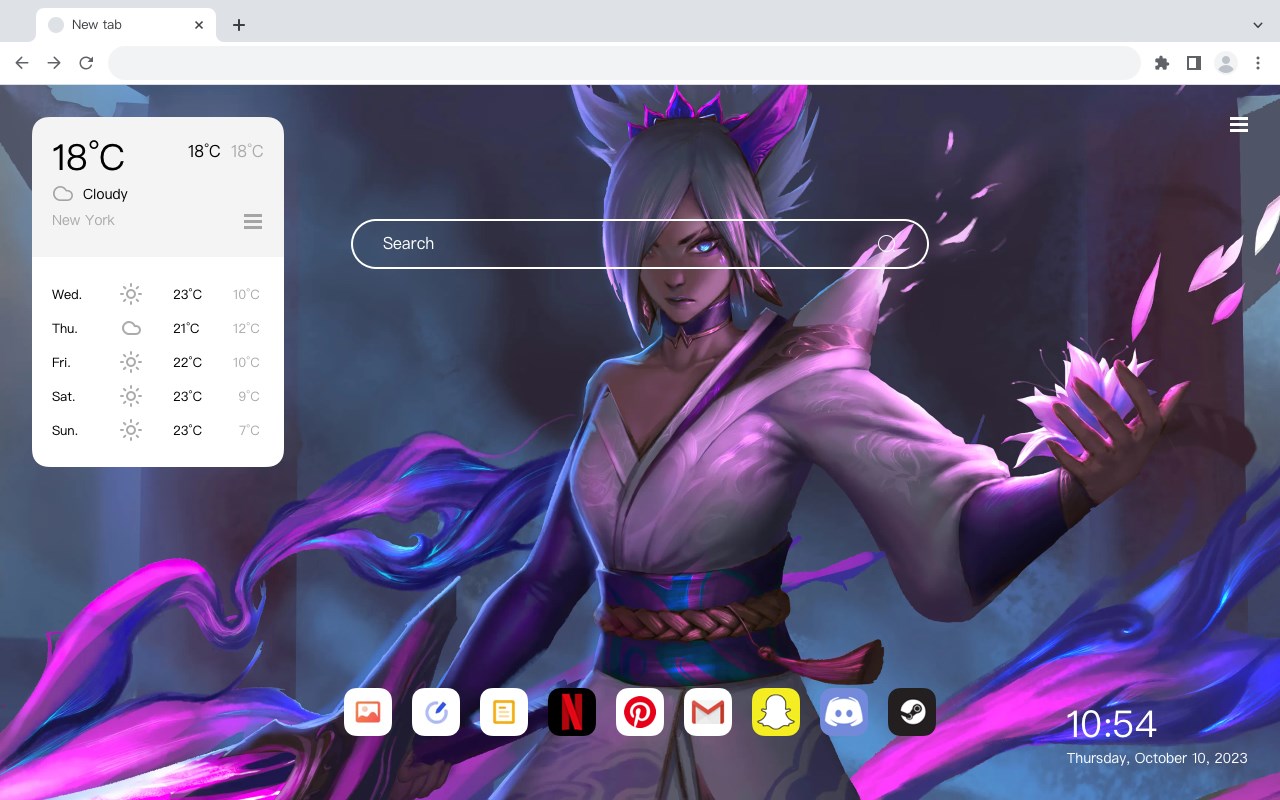Select the Wed. forecast row

tap(158, 294)
